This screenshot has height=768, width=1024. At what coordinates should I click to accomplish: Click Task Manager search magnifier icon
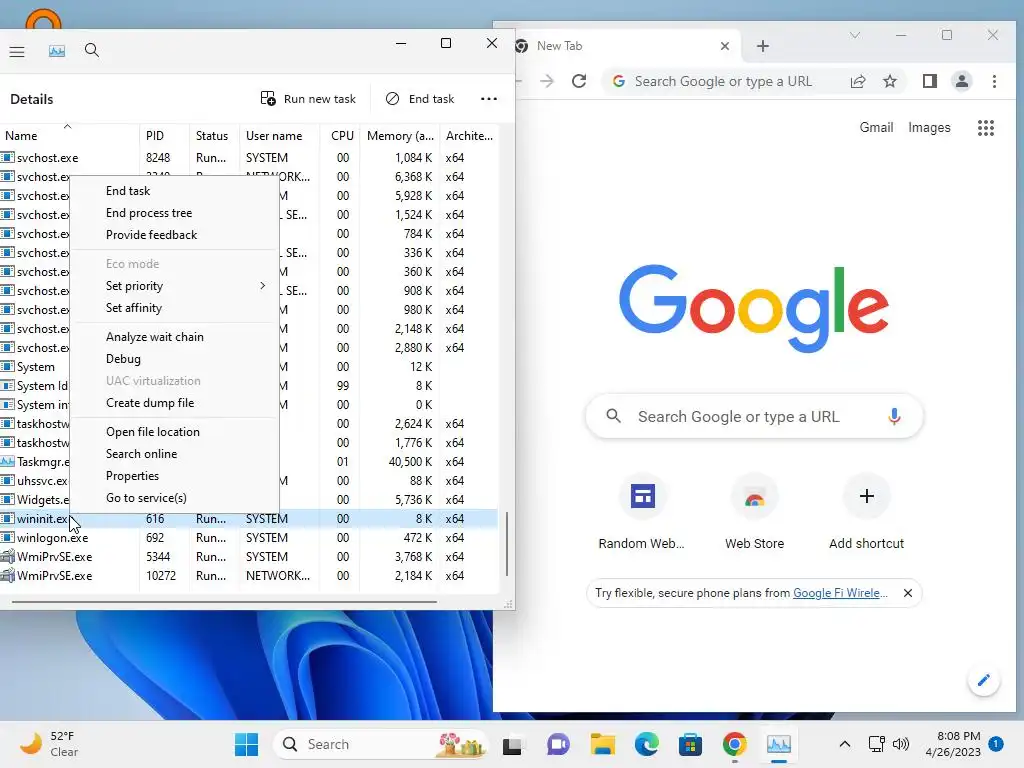coord(91,51)
